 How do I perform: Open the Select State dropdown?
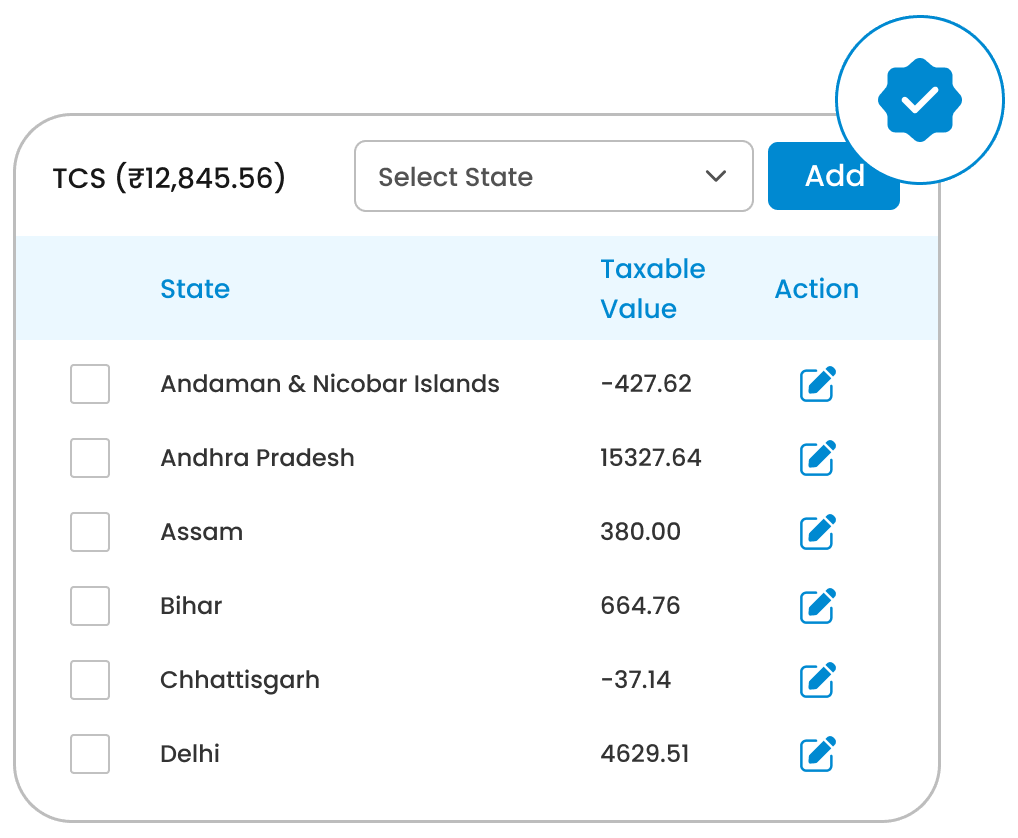[x=553, y=177]
